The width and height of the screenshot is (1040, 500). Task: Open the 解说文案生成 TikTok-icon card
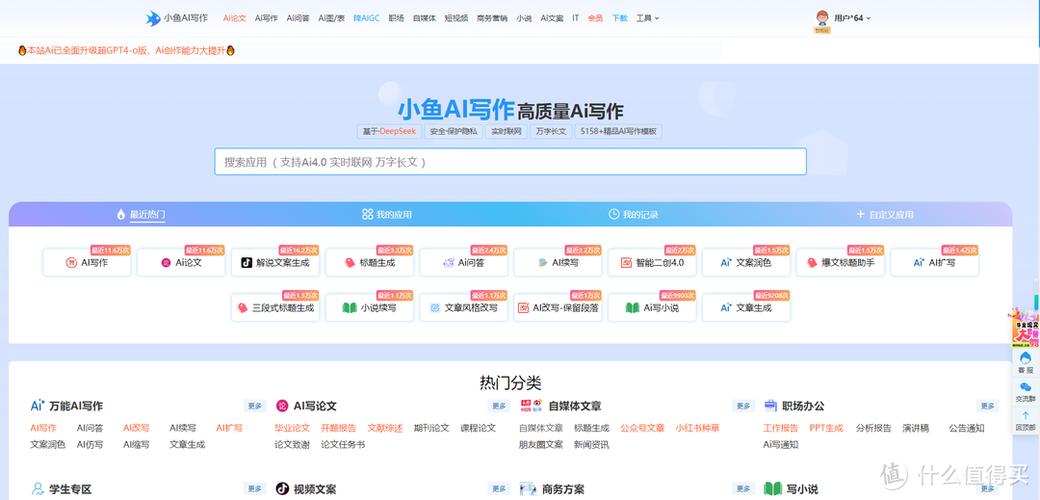pyautogui.click(x=275, y=263)
